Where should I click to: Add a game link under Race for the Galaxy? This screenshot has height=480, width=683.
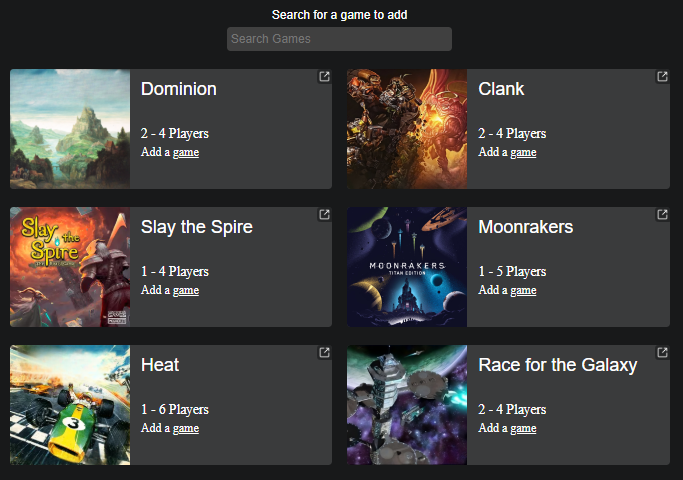pyautogui.click(x=507, y=428)
